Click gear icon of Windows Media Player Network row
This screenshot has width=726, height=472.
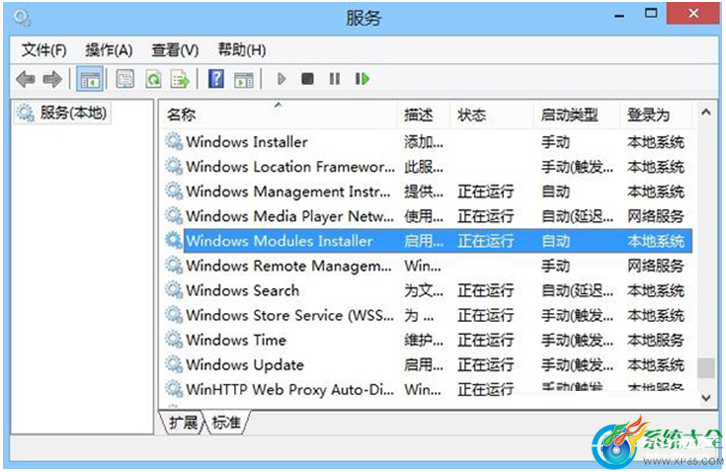[174, 215]
